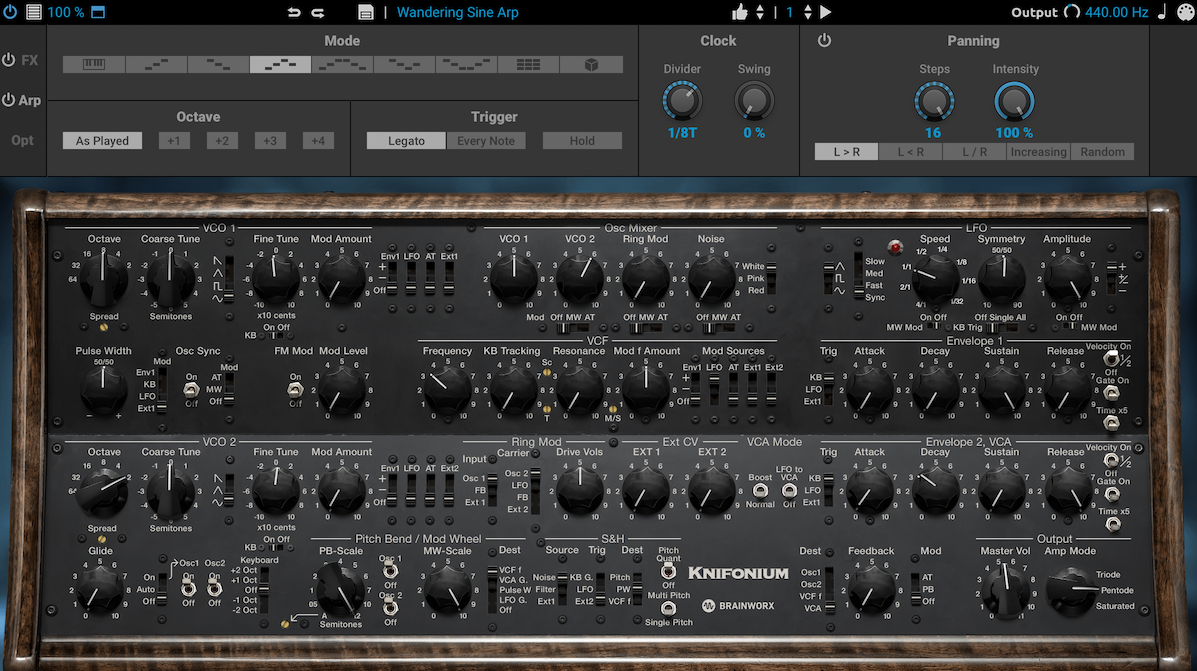Set octave range to +2
Viewport: 1197px width, 671px height.
click(222, 141)
